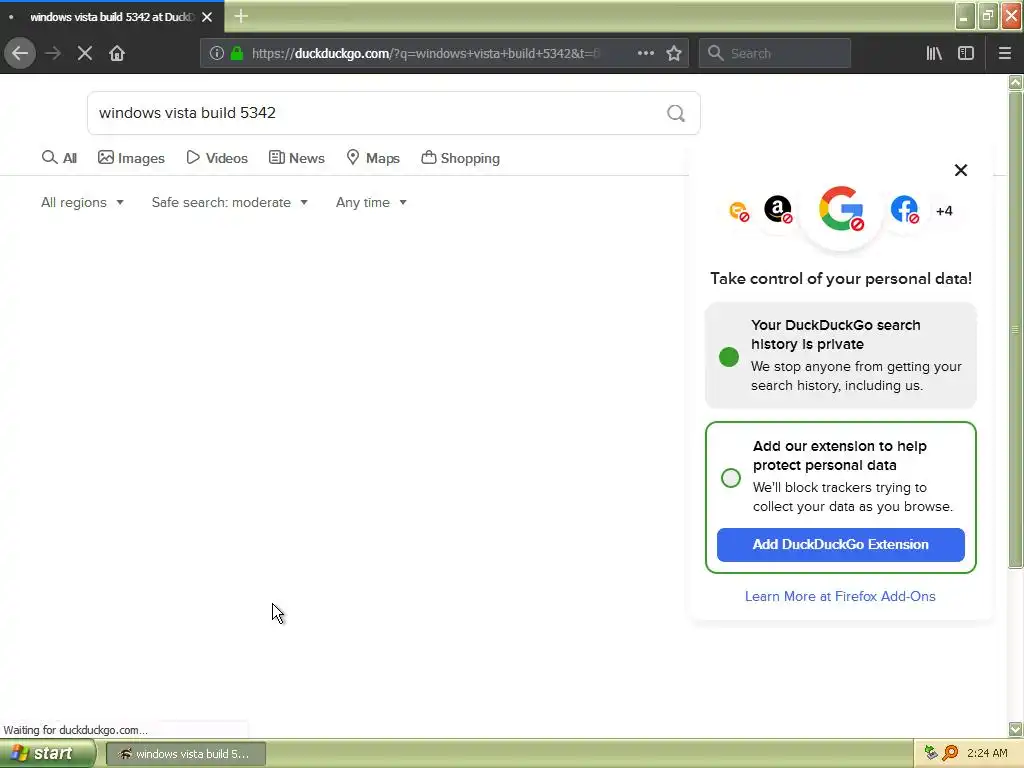
Task: Click the system tray magnifier icon
Action: (x=950, y=753)
